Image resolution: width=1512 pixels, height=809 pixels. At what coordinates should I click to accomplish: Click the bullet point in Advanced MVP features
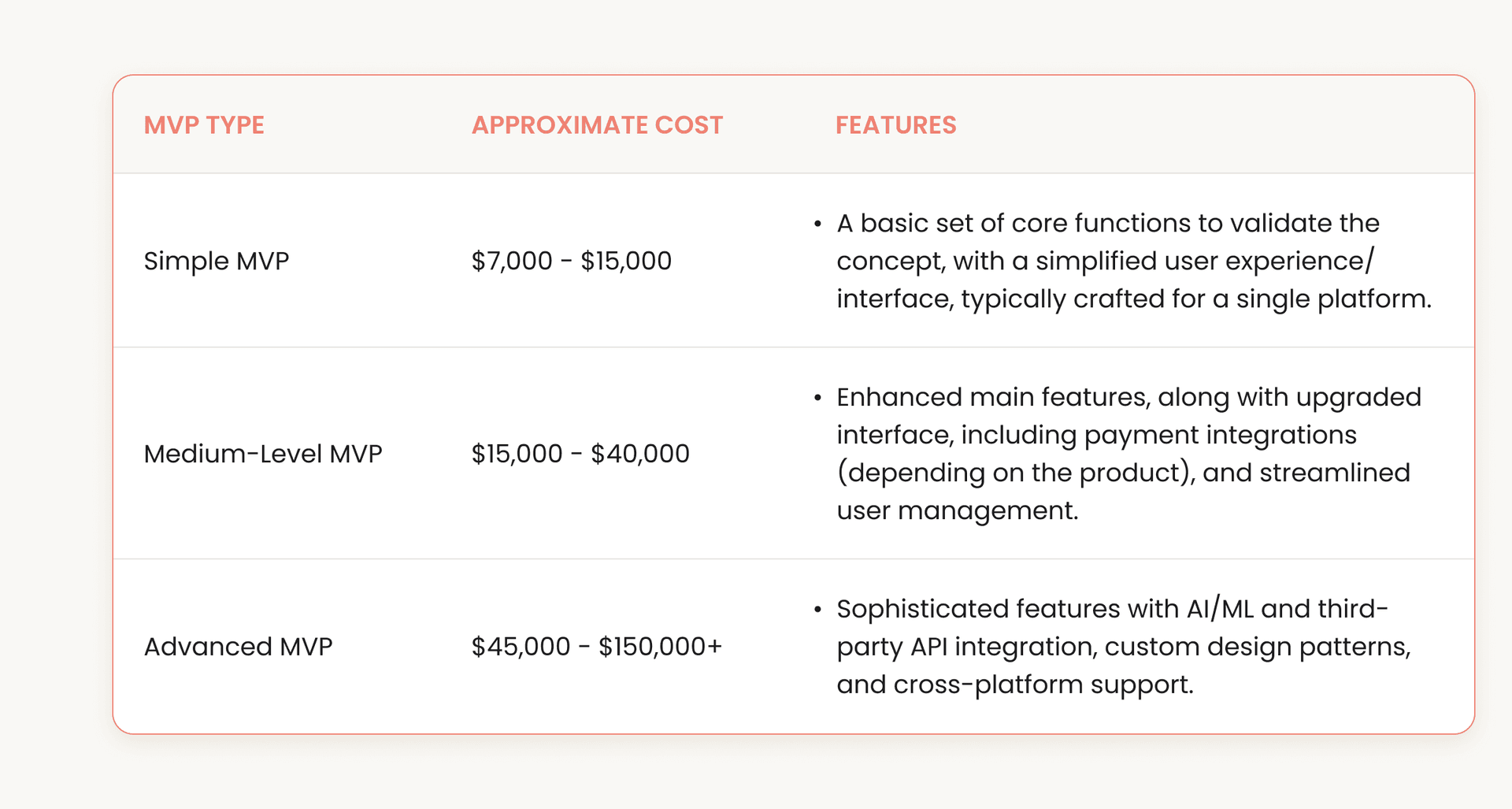pos(818,610)
